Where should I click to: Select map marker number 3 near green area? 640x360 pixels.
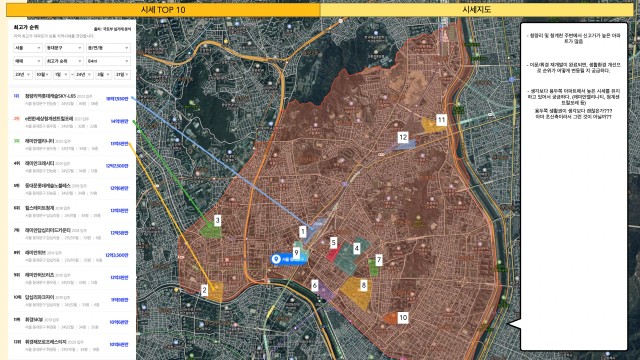(x=218, y=220)
